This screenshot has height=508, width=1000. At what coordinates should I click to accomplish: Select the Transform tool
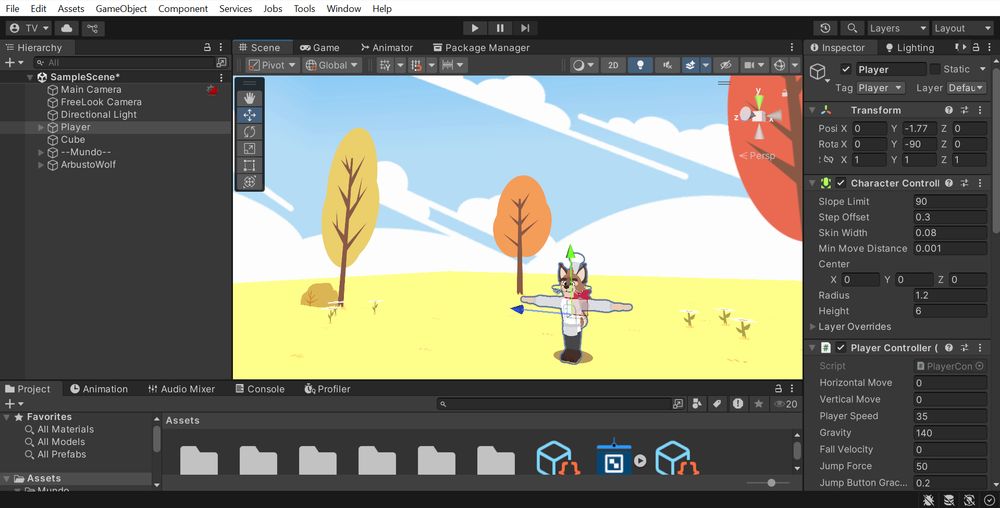point(249,182)
